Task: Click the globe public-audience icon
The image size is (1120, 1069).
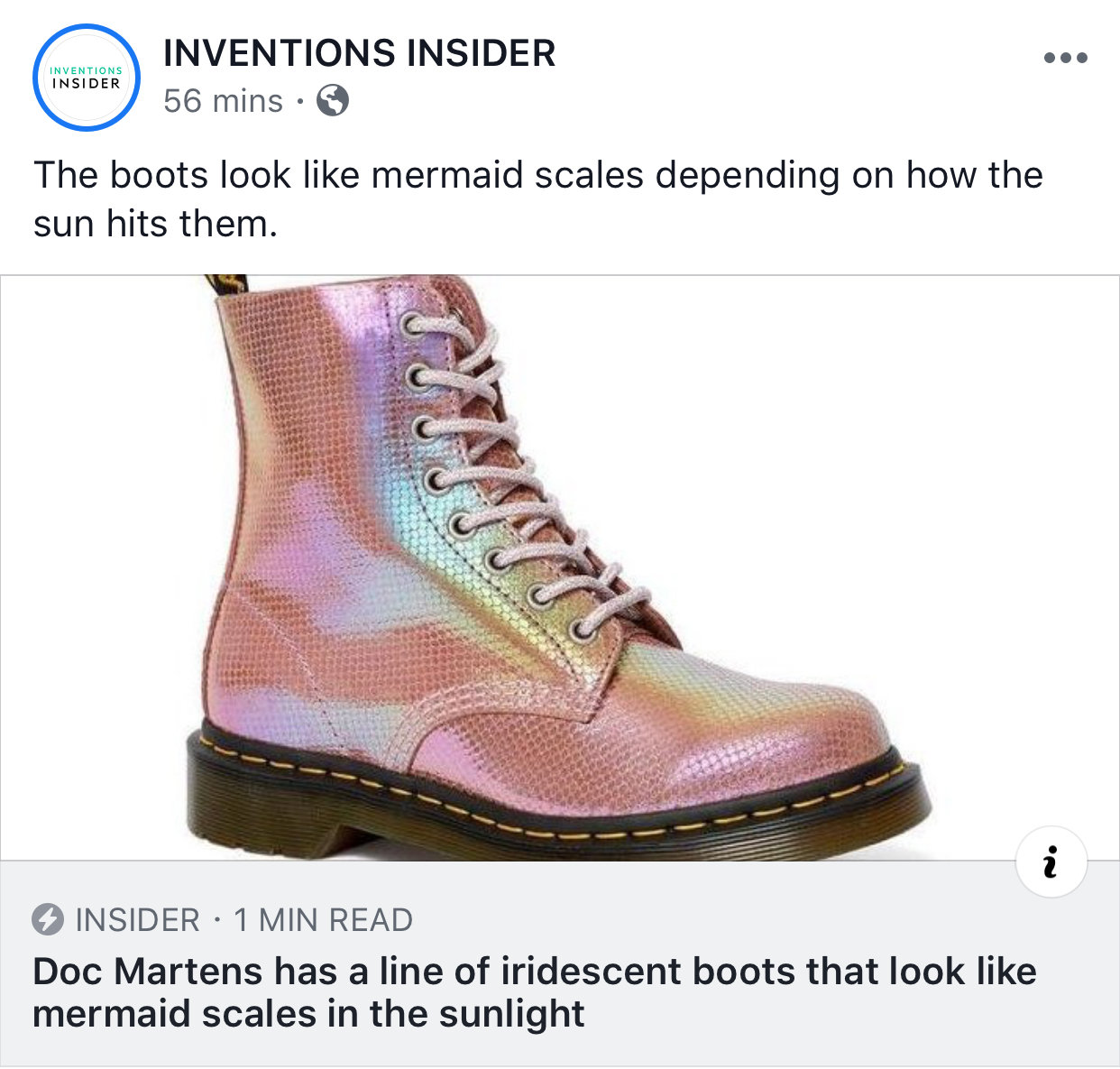Action: pyautogui.click(x=333, y=100)
